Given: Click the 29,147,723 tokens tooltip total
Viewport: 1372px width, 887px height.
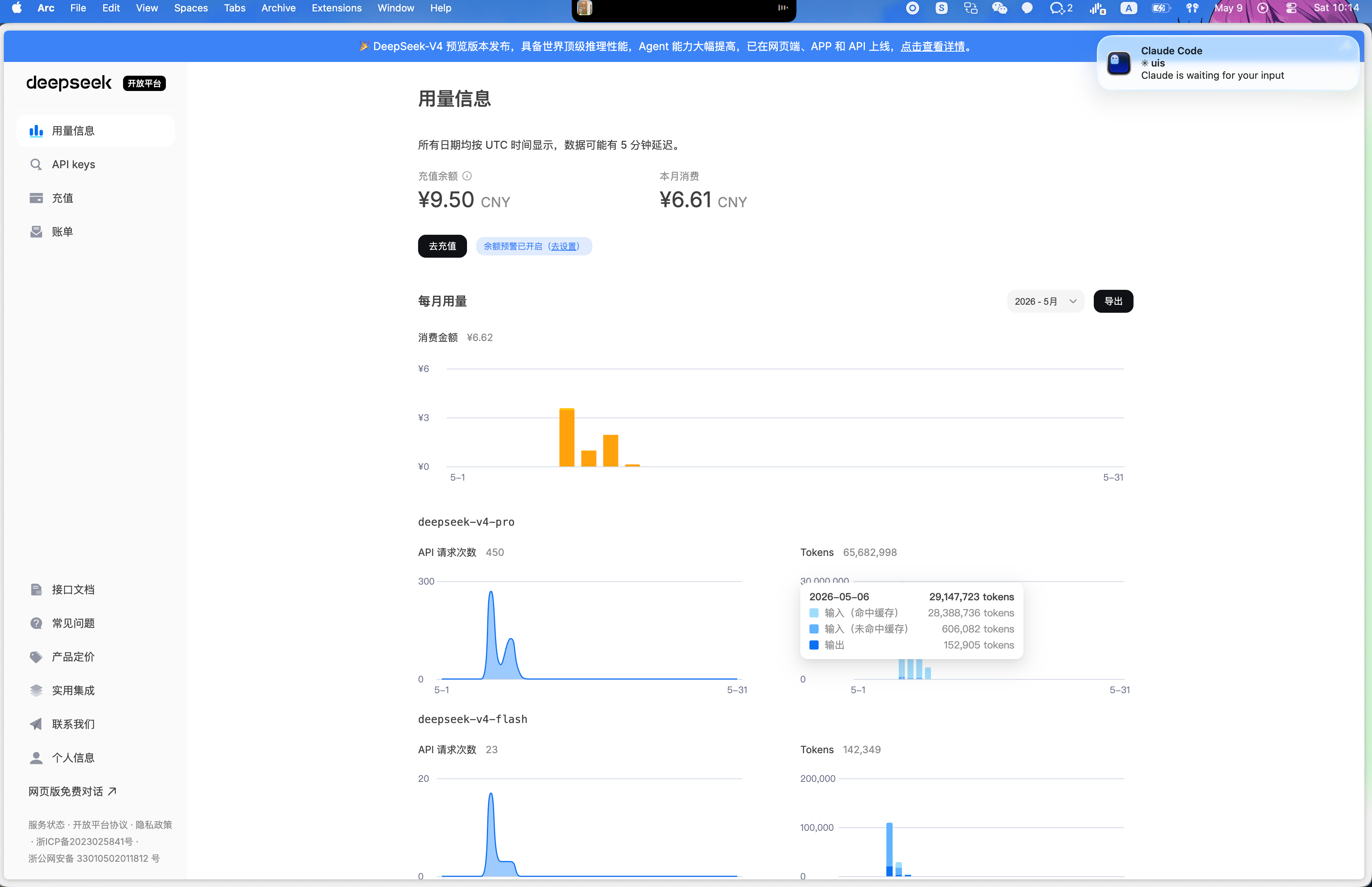Looking at the screenshot, I should tap(972, 597).
